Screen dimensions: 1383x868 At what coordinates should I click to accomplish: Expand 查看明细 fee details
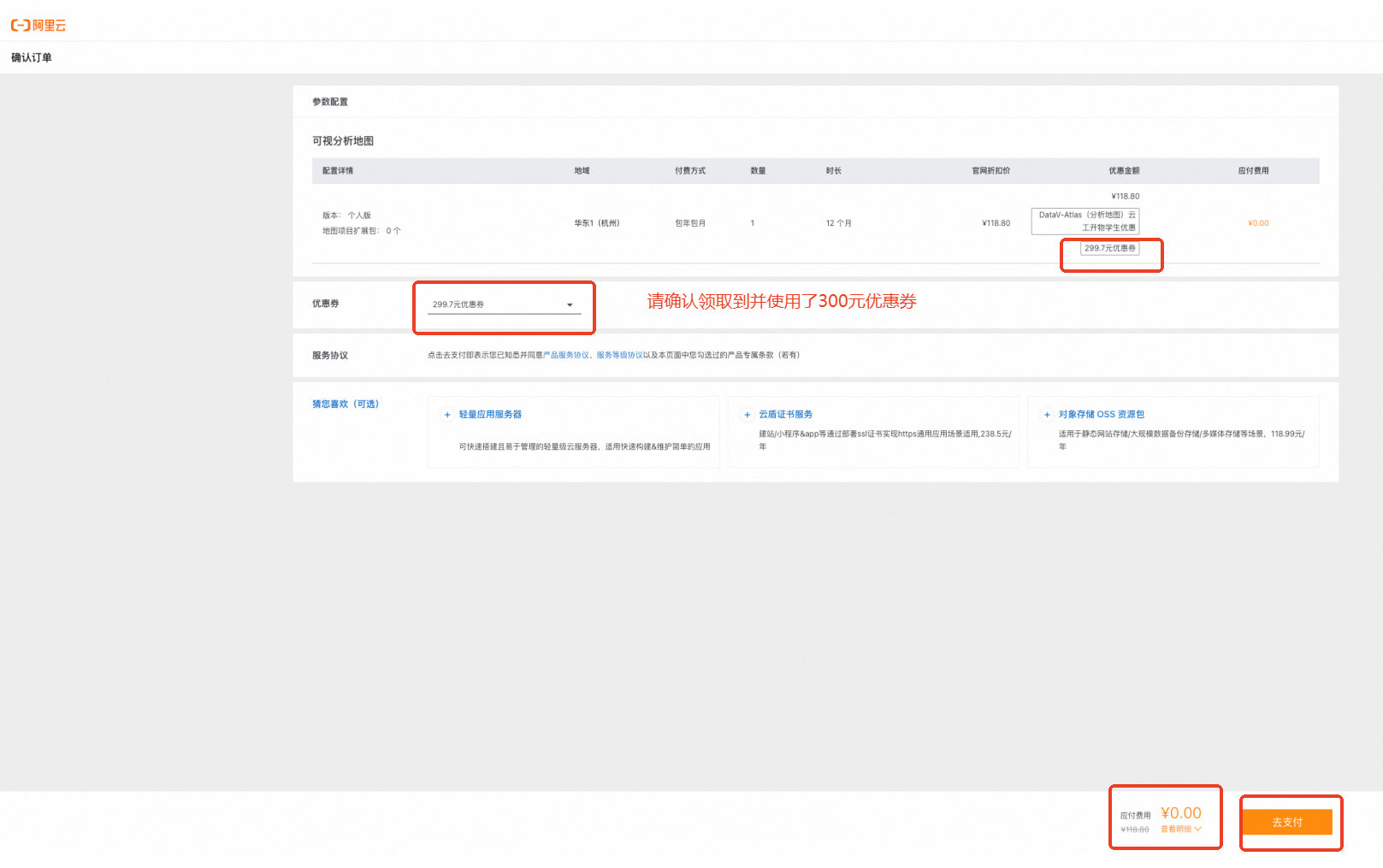pyautogui.click(x=1181, y=830)
